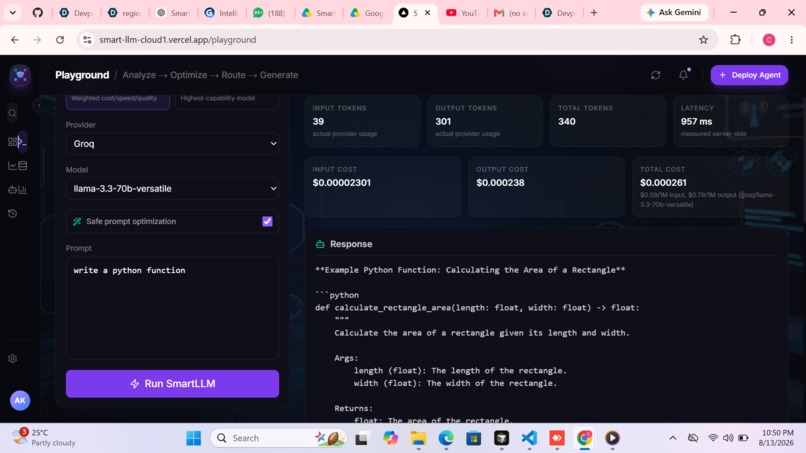Open the notifications bell

[x=683, y=75]
